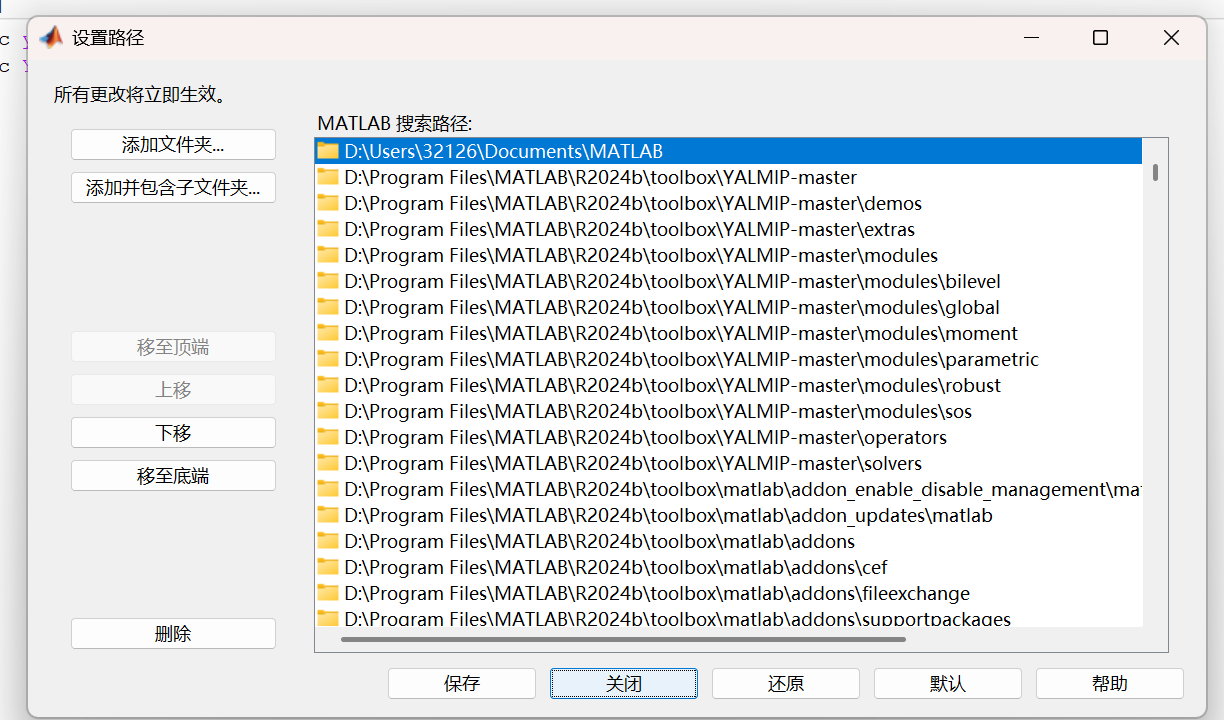Click the horizontal scrollbar of path list

623,639
